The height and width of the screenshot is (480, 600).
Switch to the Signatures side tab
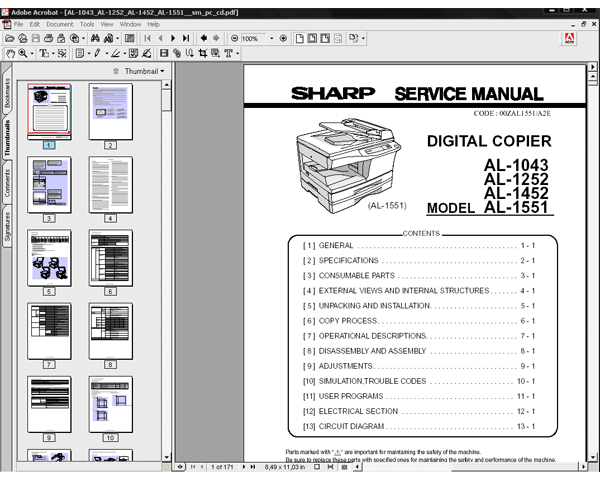tap(7, 226)
